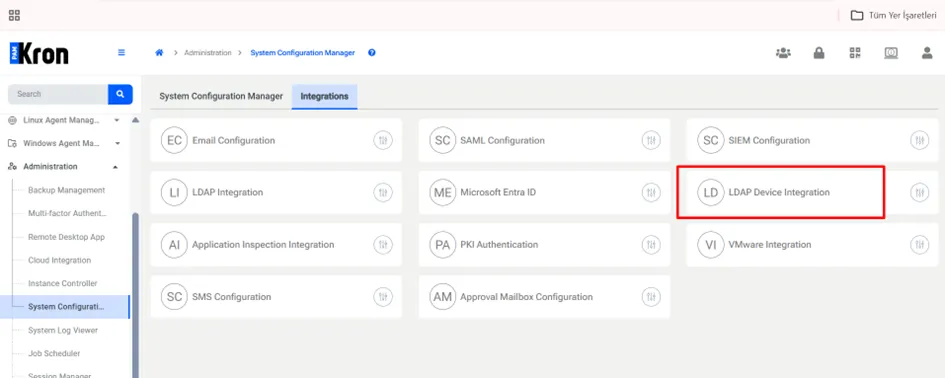The width and height of the screenshot is (945, 378).
Task: Click the Administration breadcrumb link
Action: (x=208, y=53)
